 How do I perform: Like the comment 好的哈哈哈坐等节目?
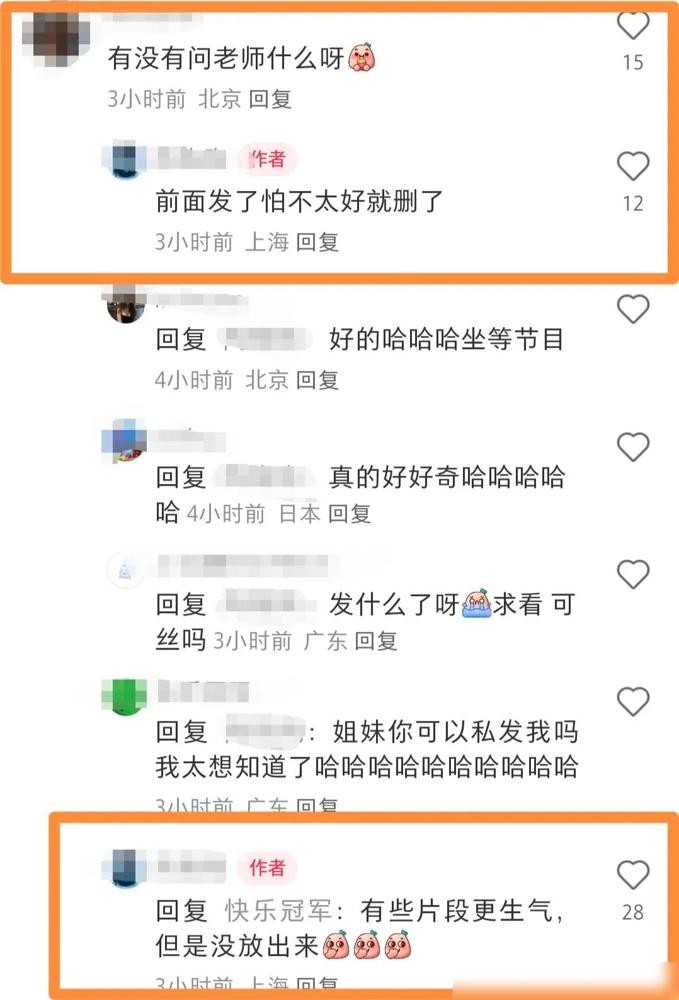(x=633, y=309)
